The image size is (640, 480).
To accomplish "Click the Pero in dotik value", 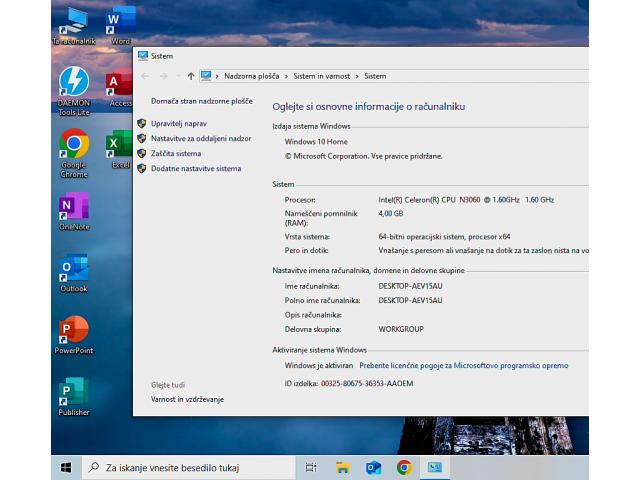I will click(483, 251).
